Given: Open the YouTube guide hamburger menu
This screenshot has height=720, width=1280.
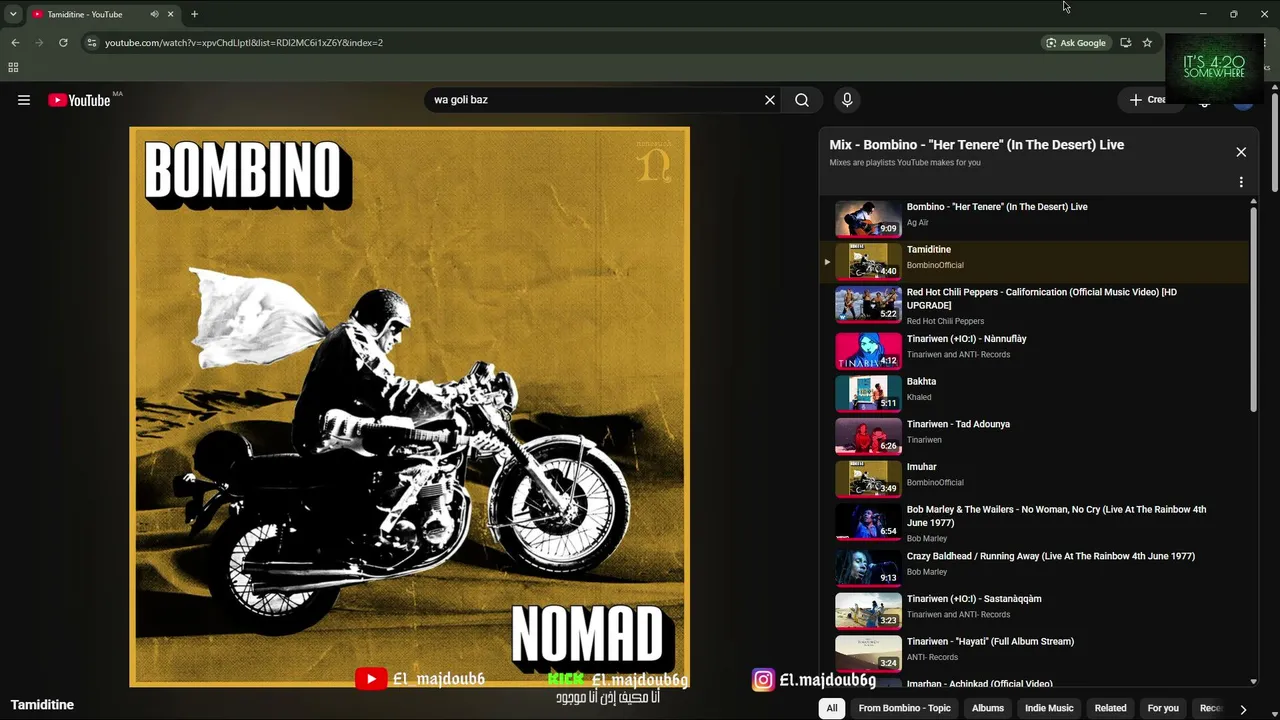Looking at the screenshot, I should pos(24,100).
